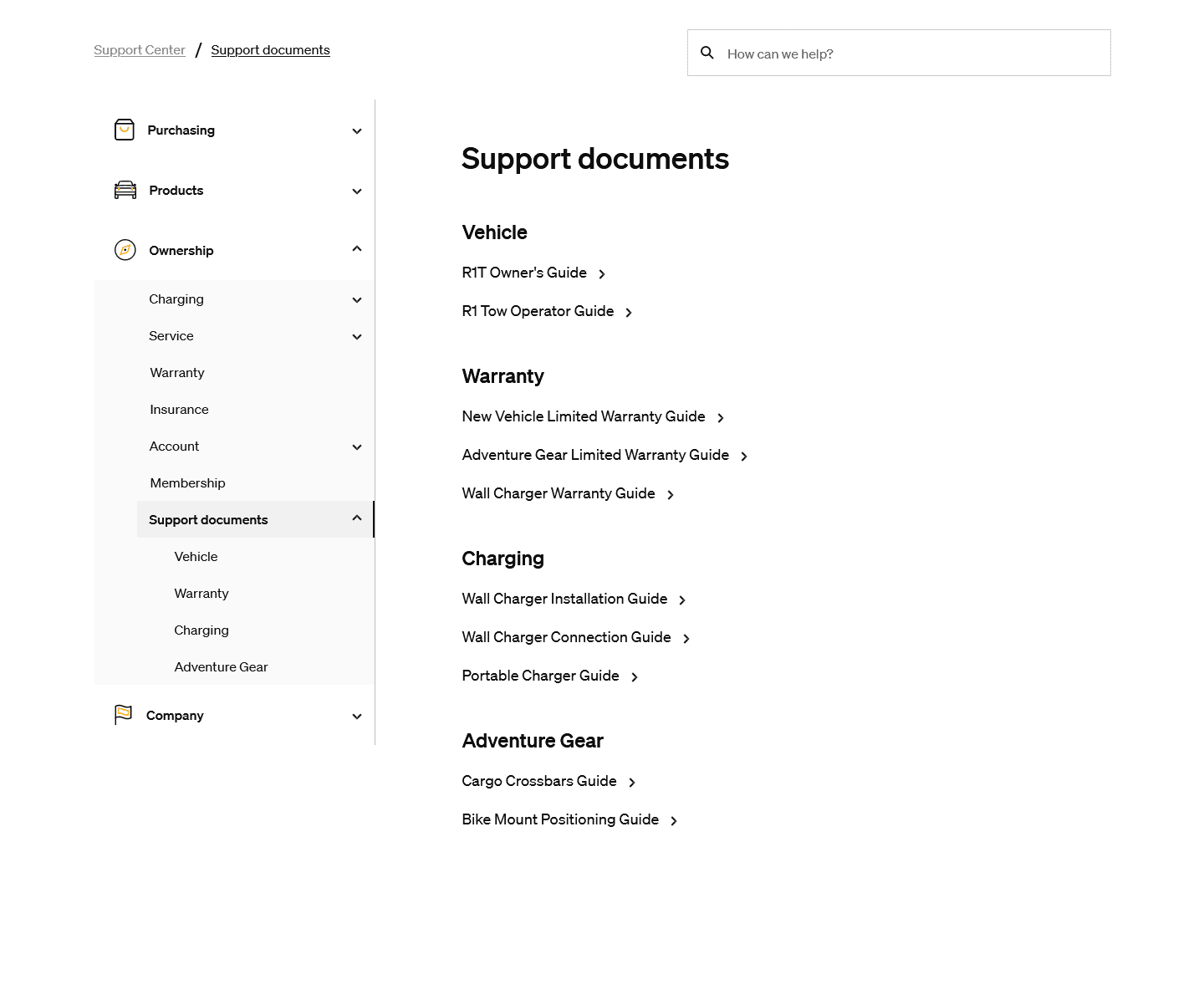Expand the Products section chevron
Screen dimensions: 1204x990
coord(357,191)
